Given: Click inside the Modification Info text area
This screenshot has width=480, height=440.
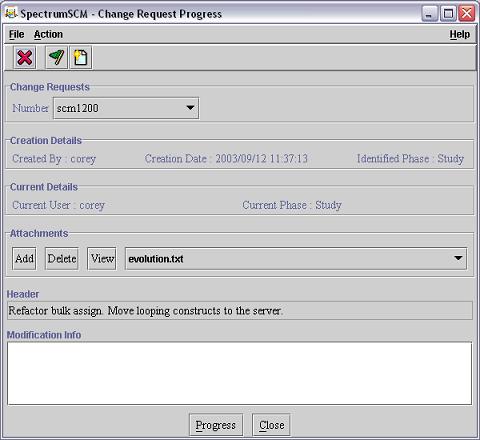Looking at the screenshot, I should pyautogui.click(x=239, y=373).
